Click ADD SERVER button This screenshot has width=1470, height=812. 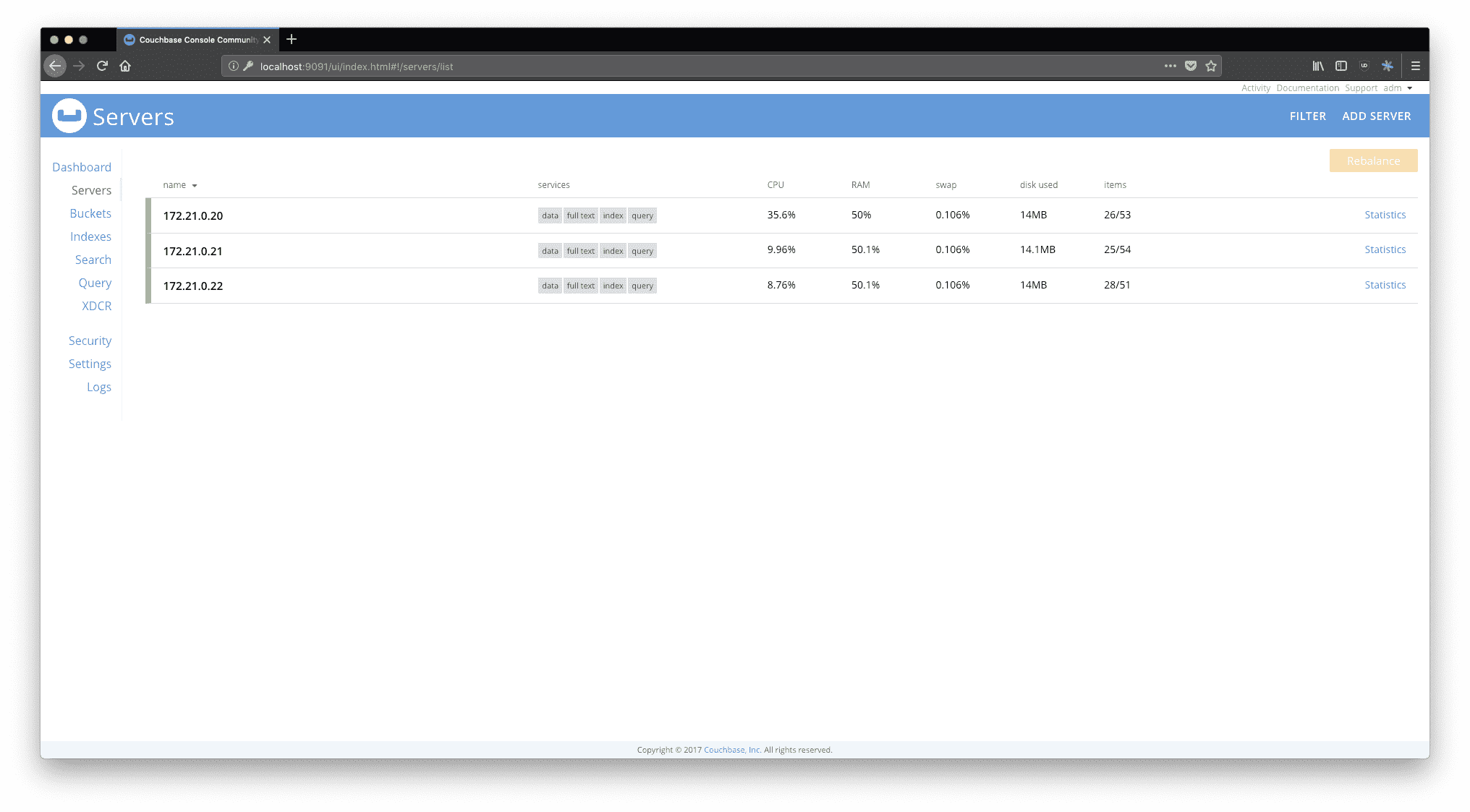point(1377,115)
